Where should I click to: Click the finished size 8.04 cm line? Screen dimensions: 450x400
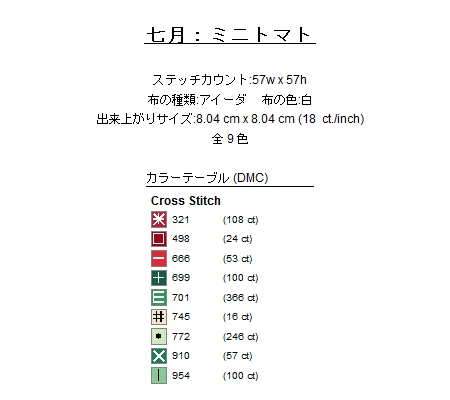point(230,119)
